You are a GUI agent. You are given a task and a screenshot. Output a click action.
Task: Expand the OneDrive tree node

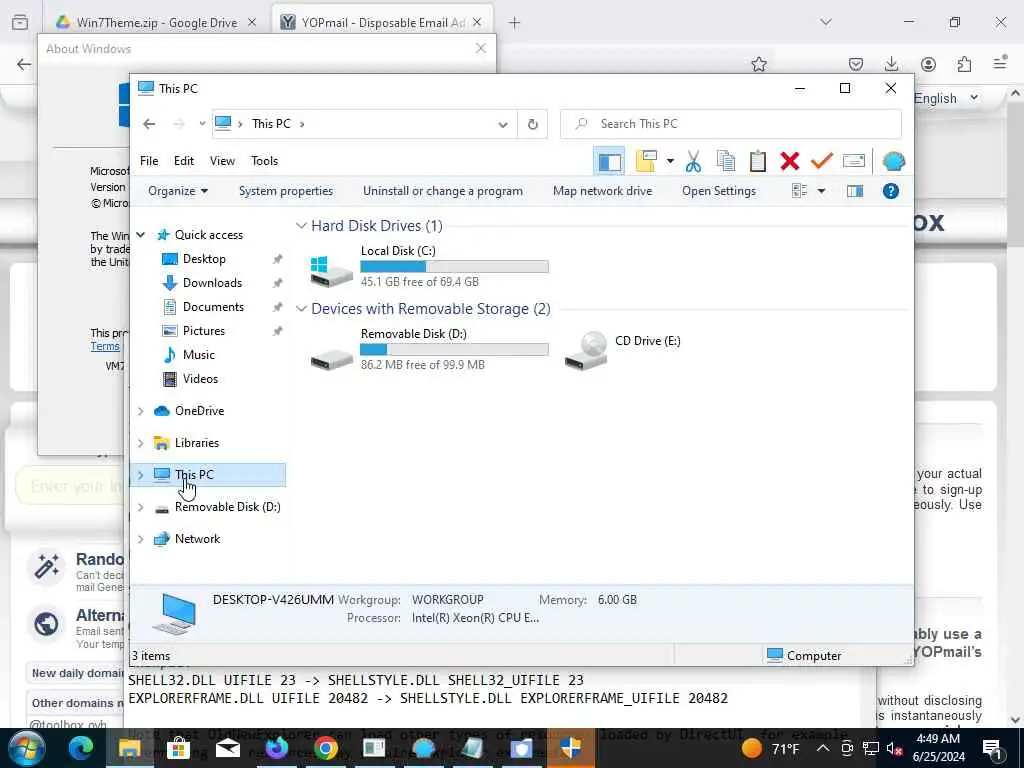[140, 411]
